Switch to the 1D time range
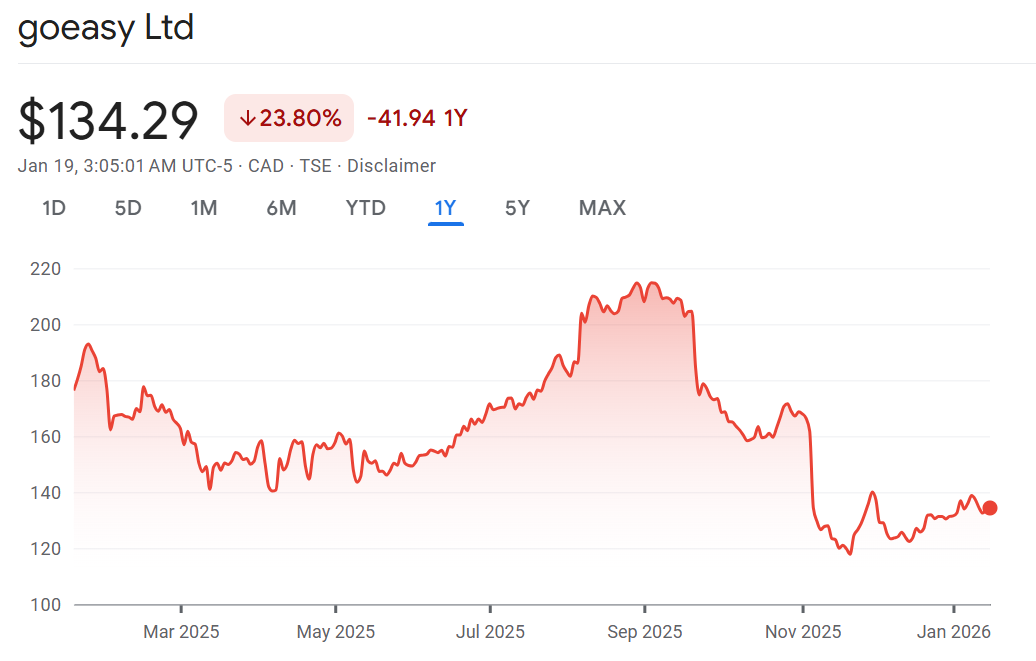 54,208
